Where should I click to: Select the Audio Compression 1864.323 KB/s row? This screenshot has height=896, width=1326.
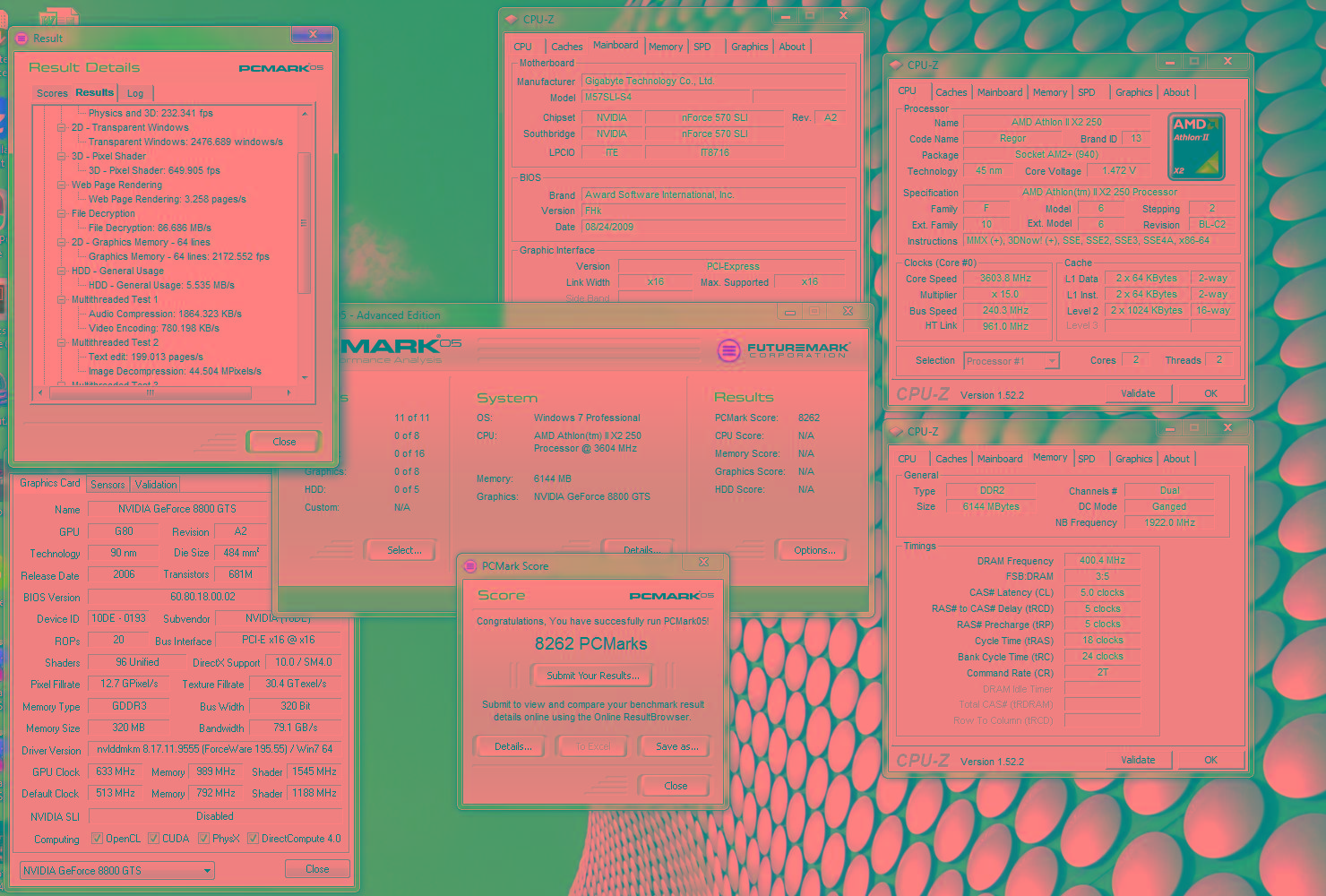165,314
